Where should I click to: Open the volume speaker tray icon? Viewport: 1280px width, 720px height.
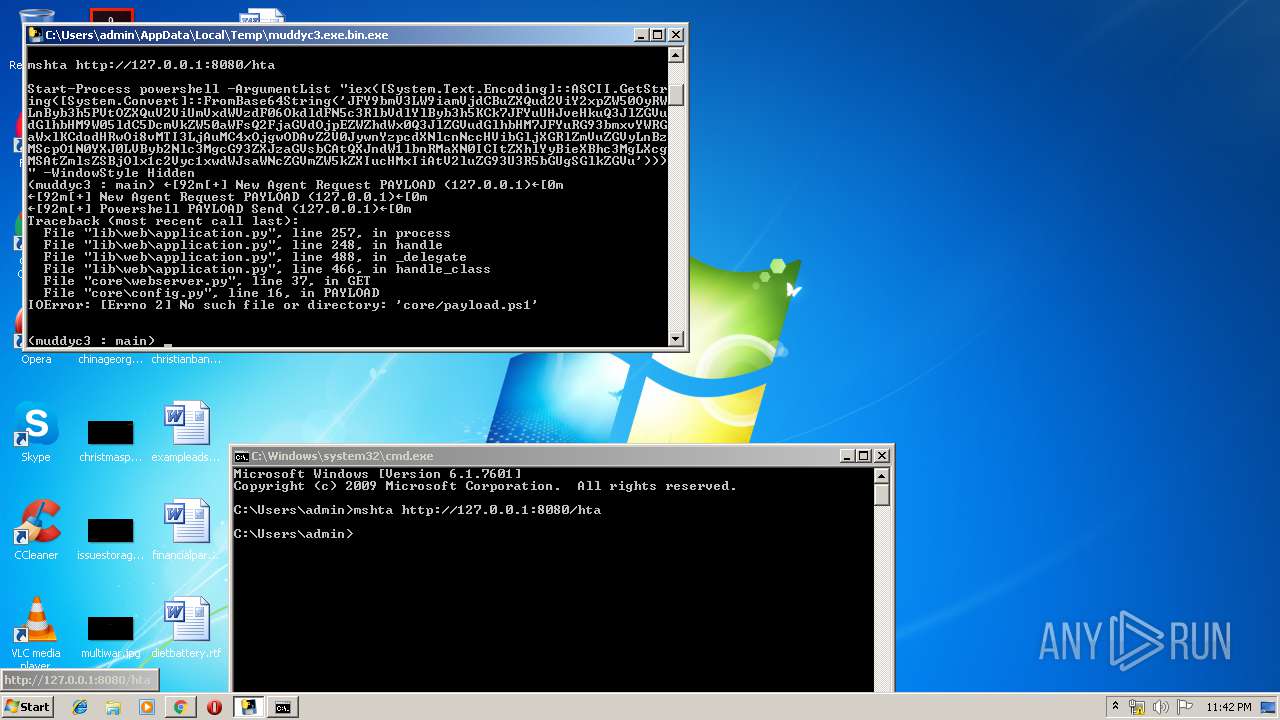(1160, 707)
